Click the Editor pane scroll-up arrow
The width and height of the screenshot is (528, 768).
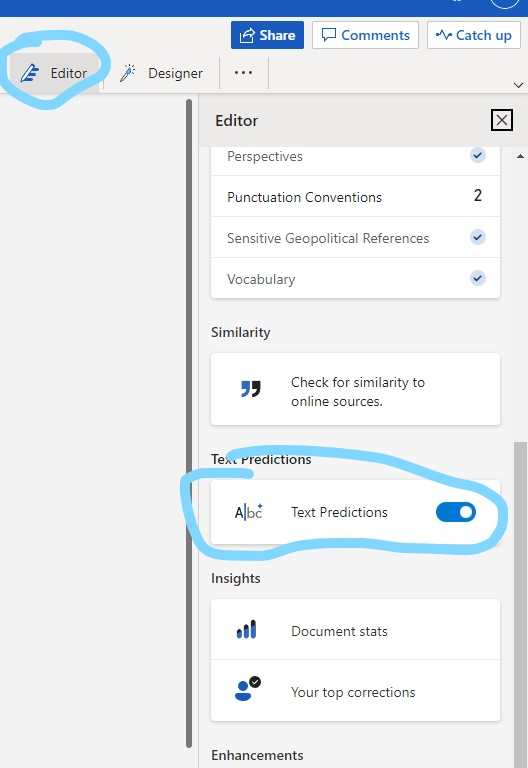[520, 156]
